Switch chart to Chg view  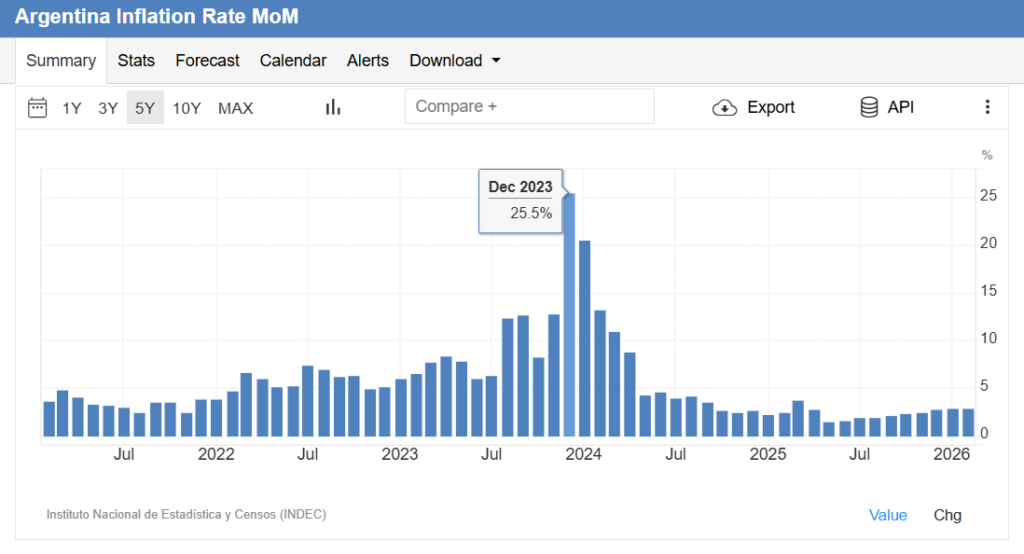[x=947, y=515]
